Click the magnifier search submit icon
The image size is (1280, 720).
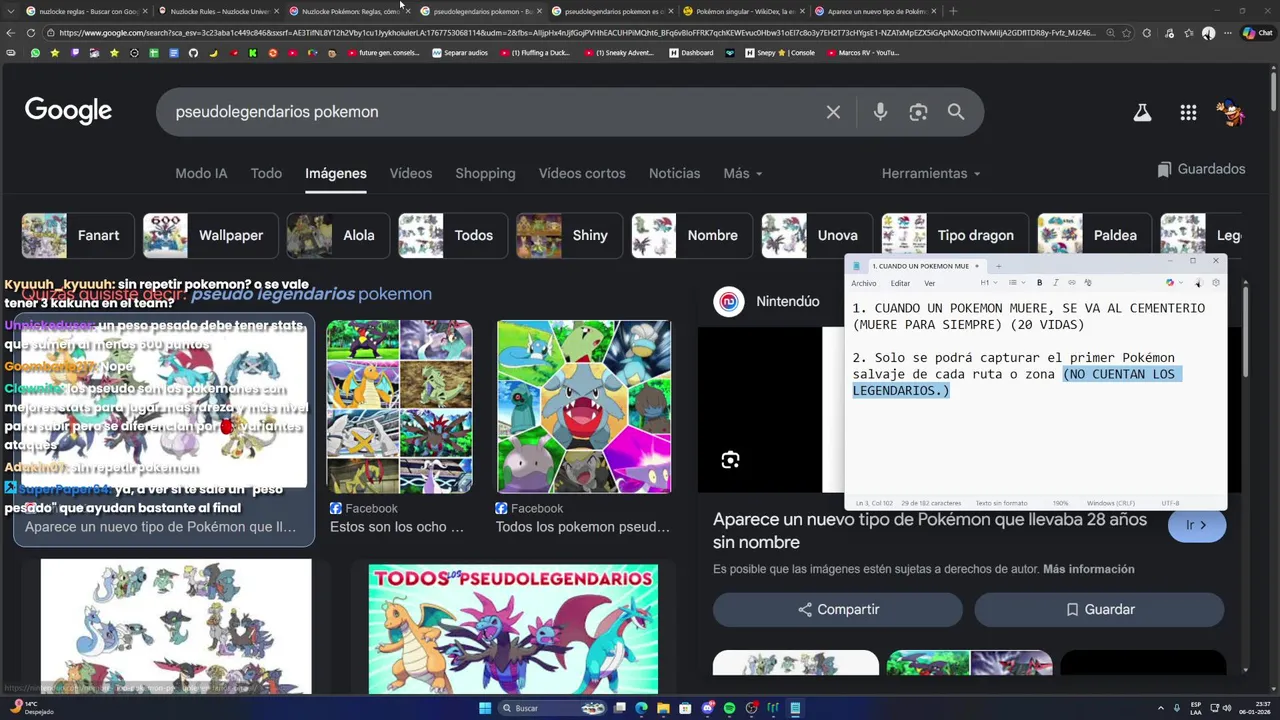click(x=956, y=112)
